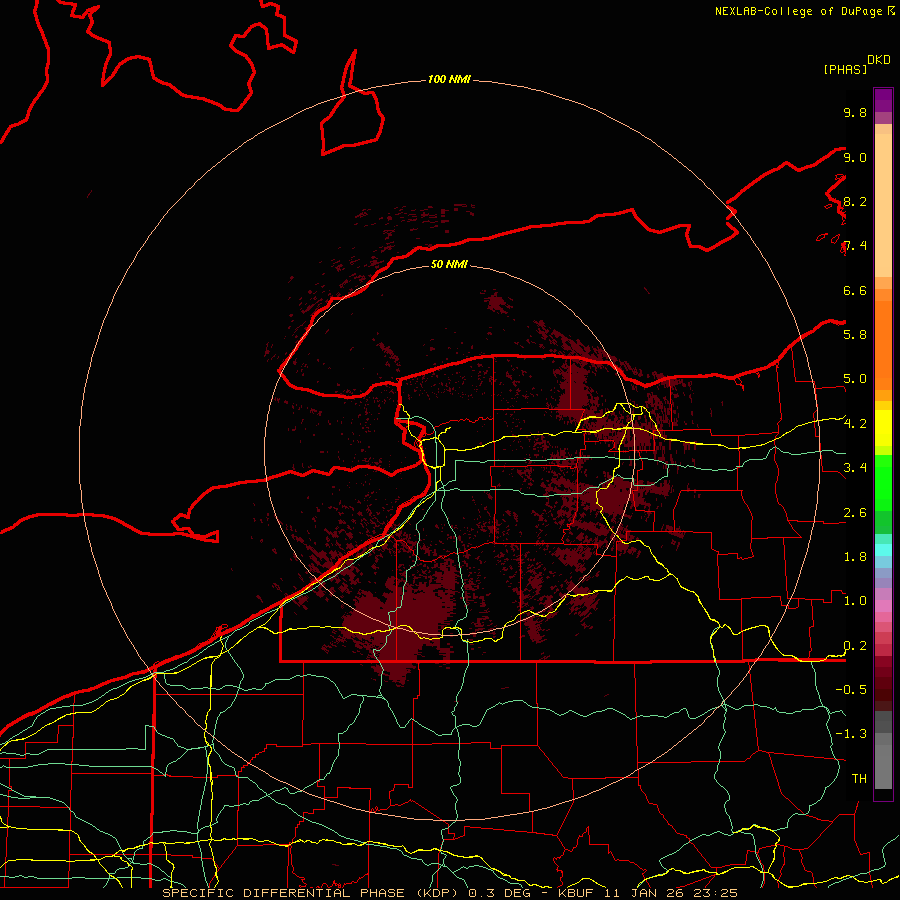Click the cyan segment of the color bar
This screenshot has width=900, height=900.
tap(883, 550)
